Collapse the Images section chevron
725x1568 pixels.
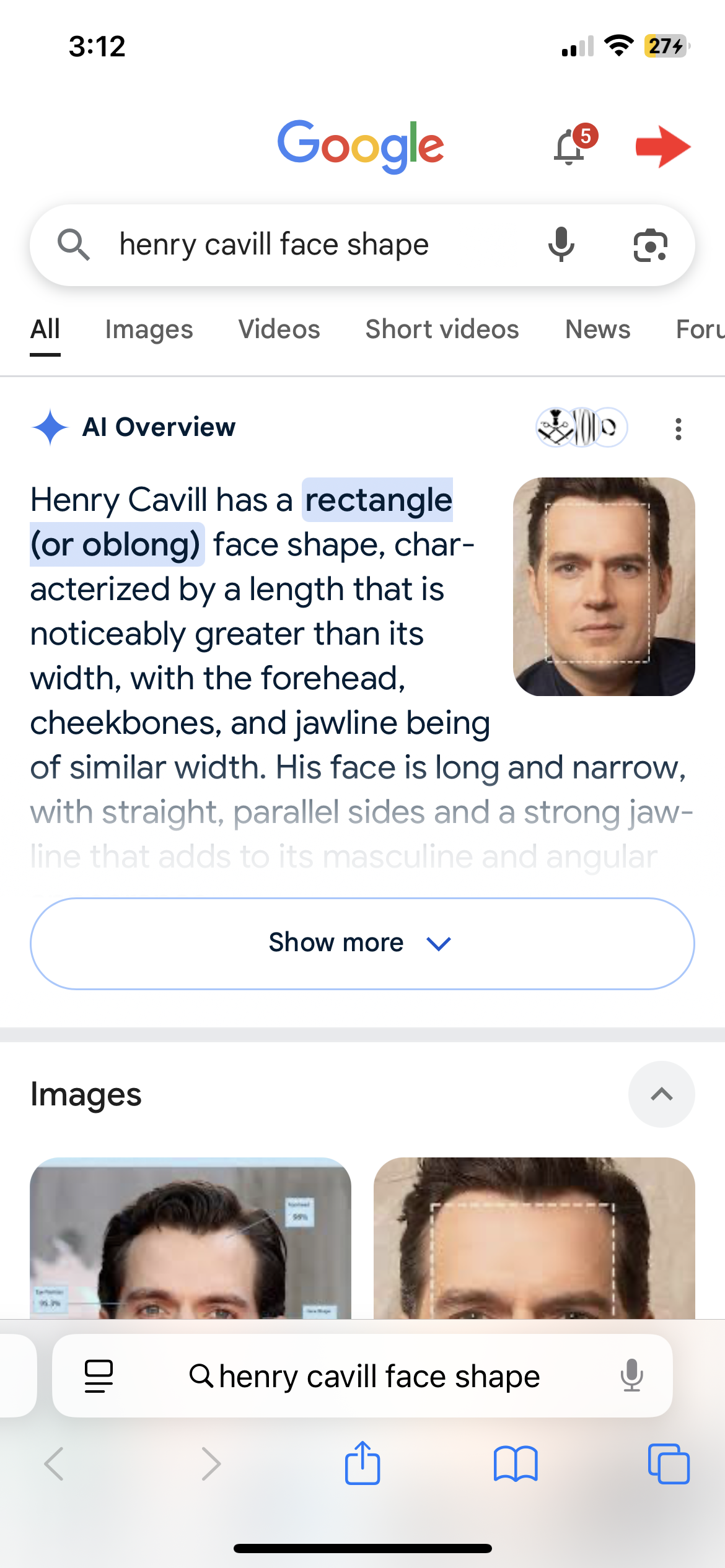click(662, 1094)
